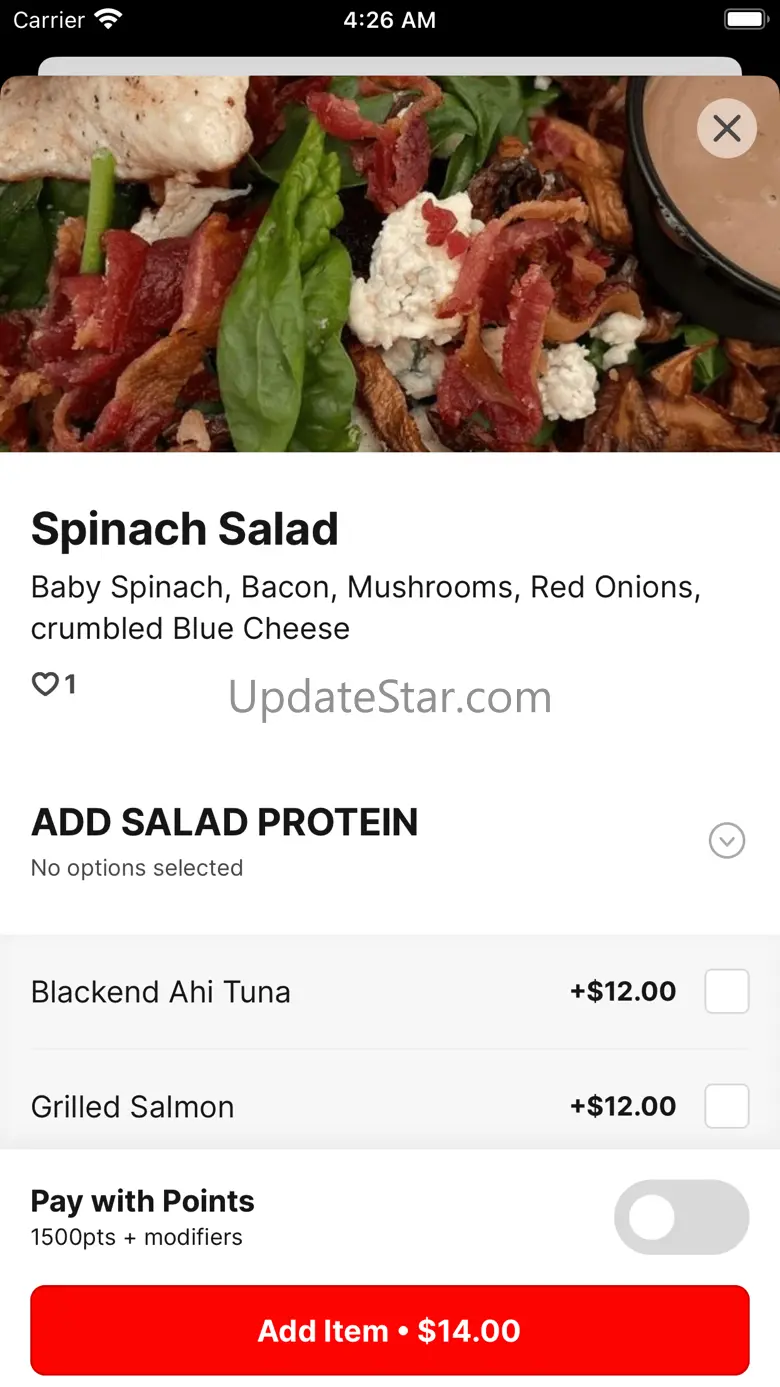Screen dimensions: 780x1387
Task: Enable the Pay with Points switch
Action: [681, 1218]
